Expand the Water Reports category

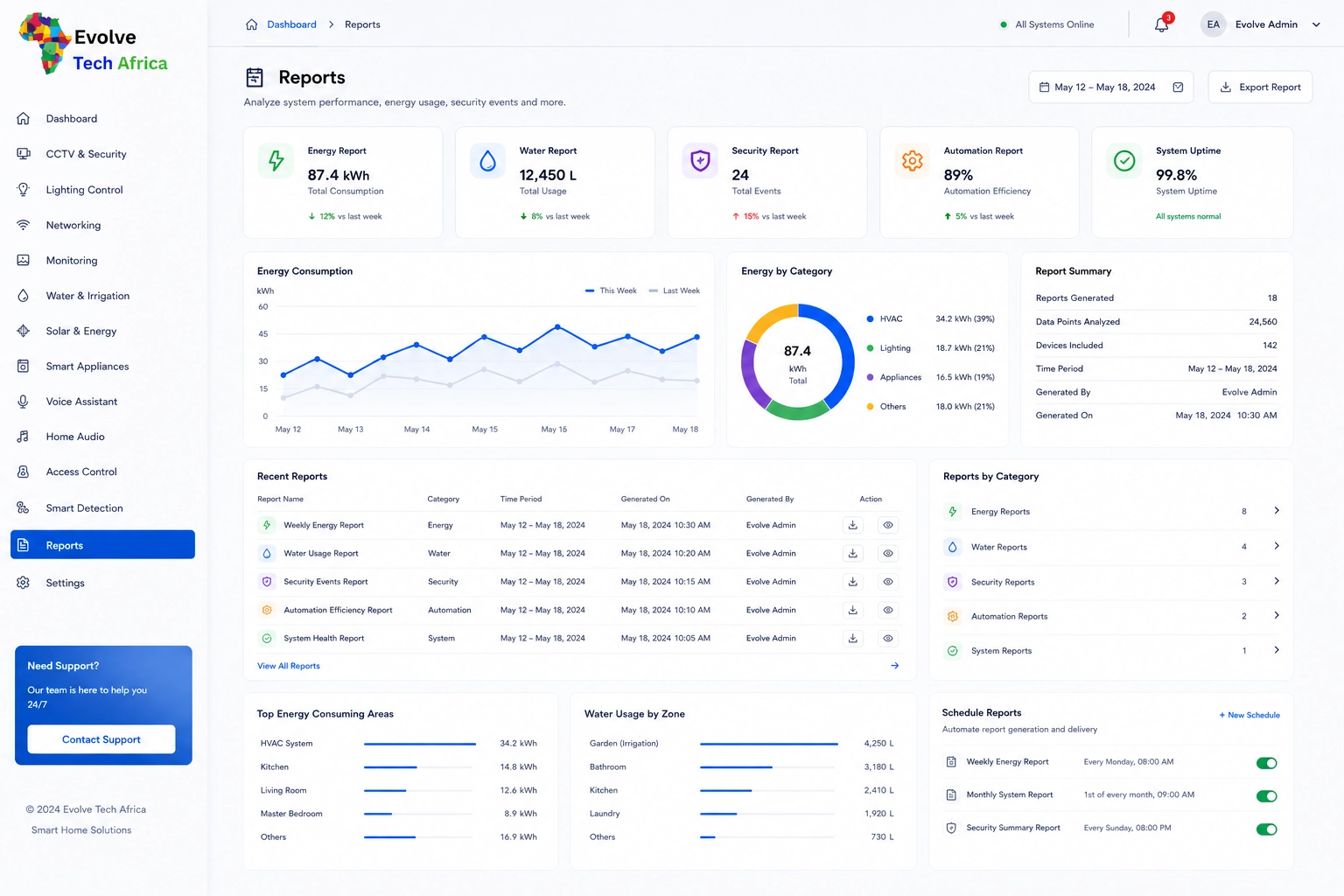click(x=1277, y=546)
